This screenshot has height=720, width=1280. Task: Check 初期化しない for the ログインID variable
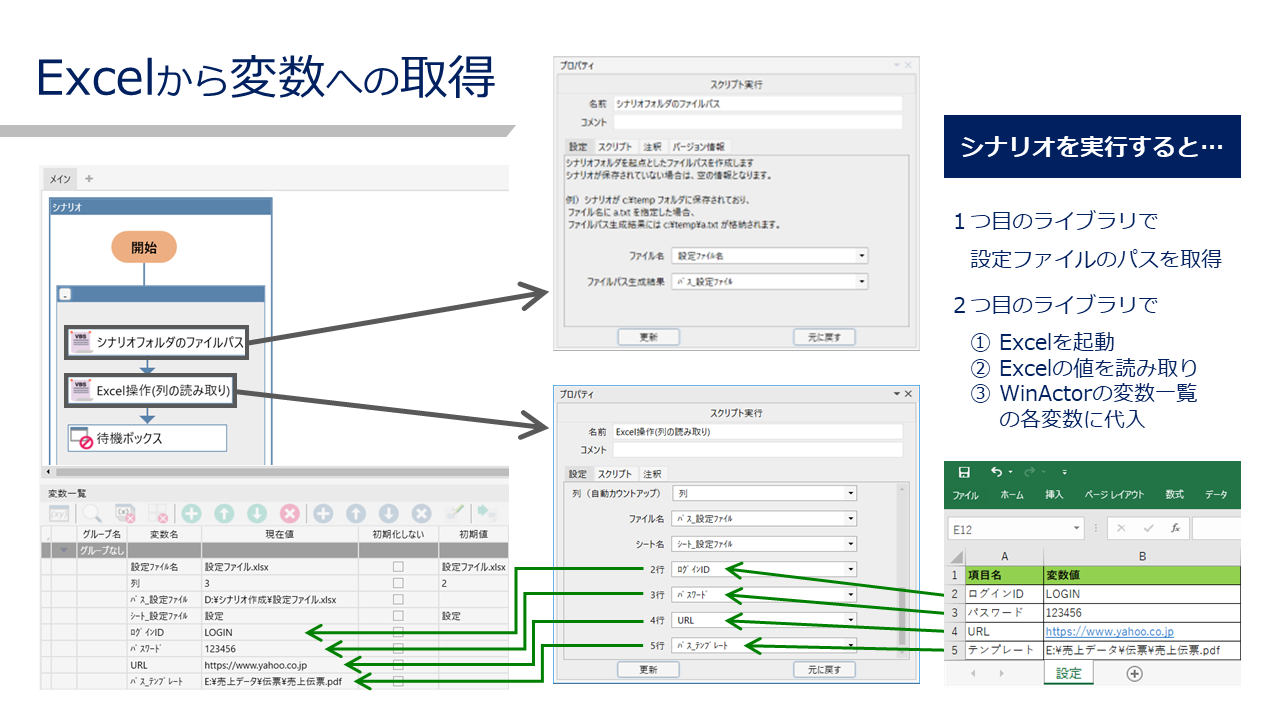[398, 632]
